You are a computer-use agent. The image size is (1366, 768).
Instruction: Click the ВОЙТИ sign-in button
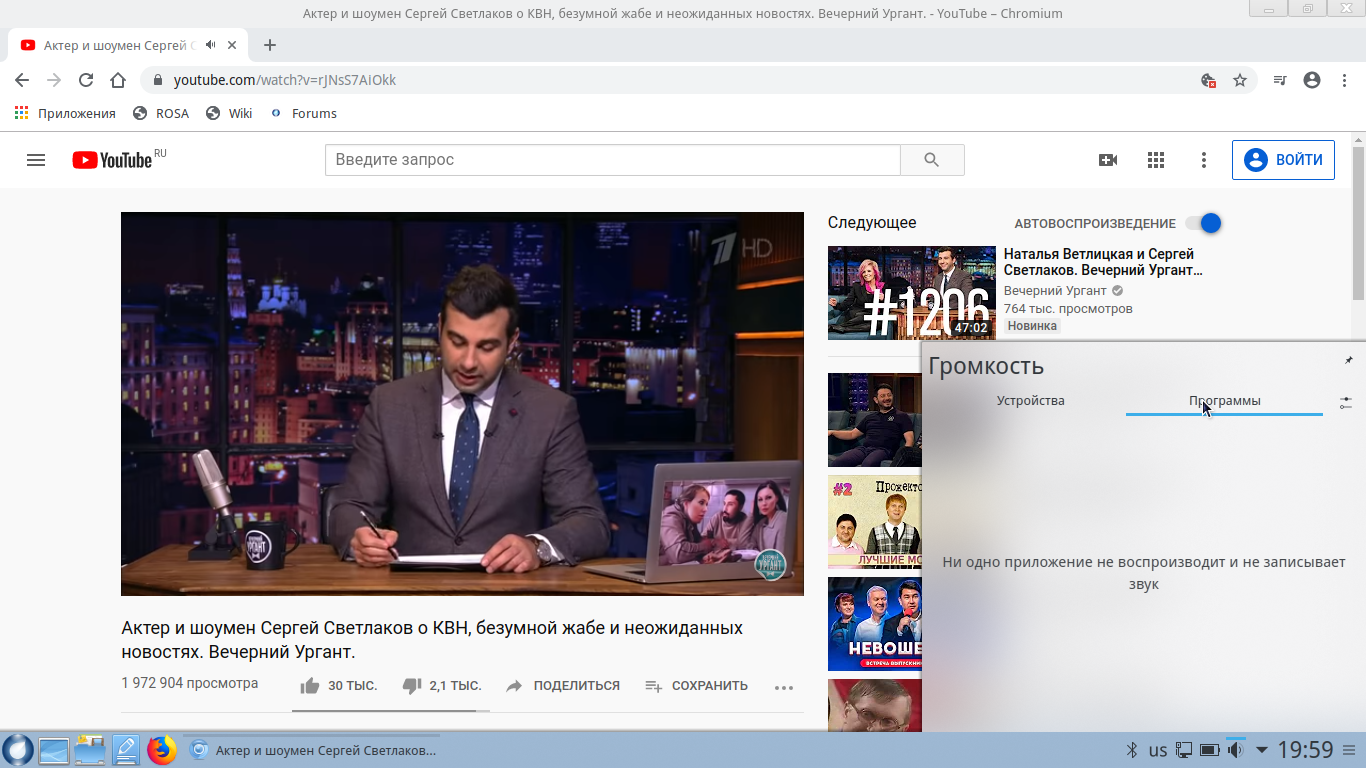1283,160
